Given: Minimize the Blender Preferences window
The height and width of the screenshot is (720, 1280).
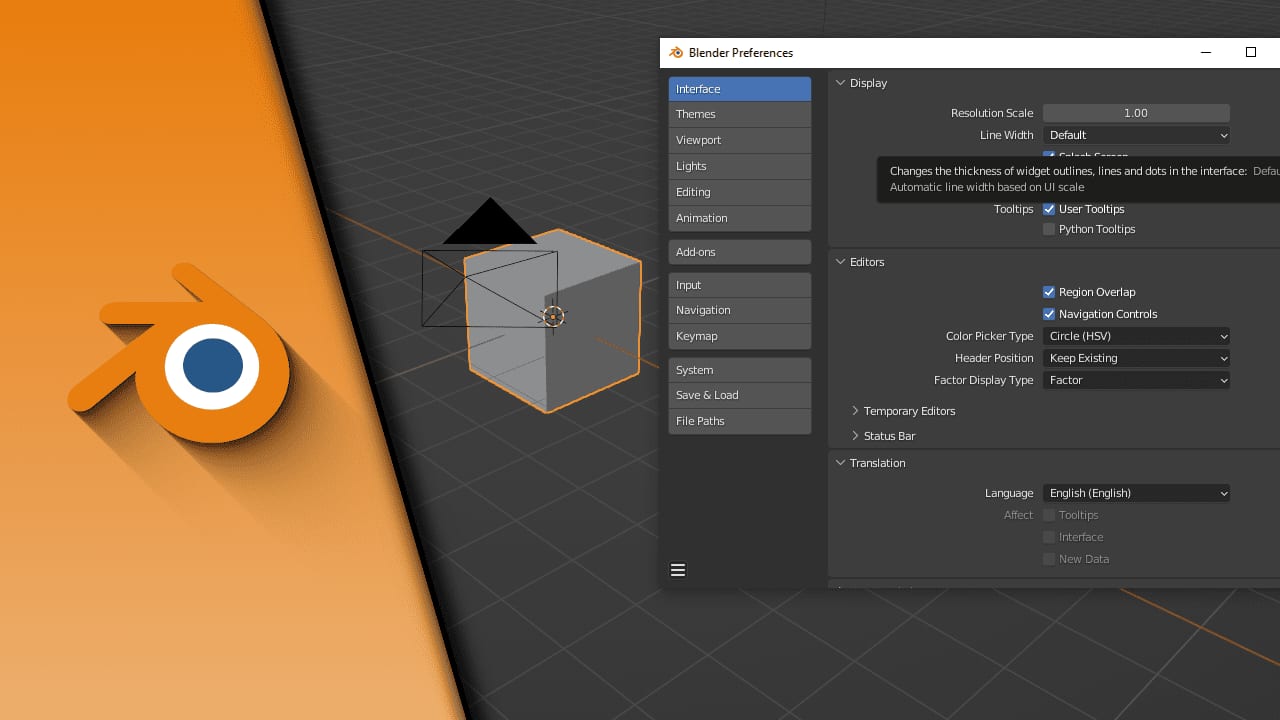Looking at the screenshot, I should point(1206,53).
